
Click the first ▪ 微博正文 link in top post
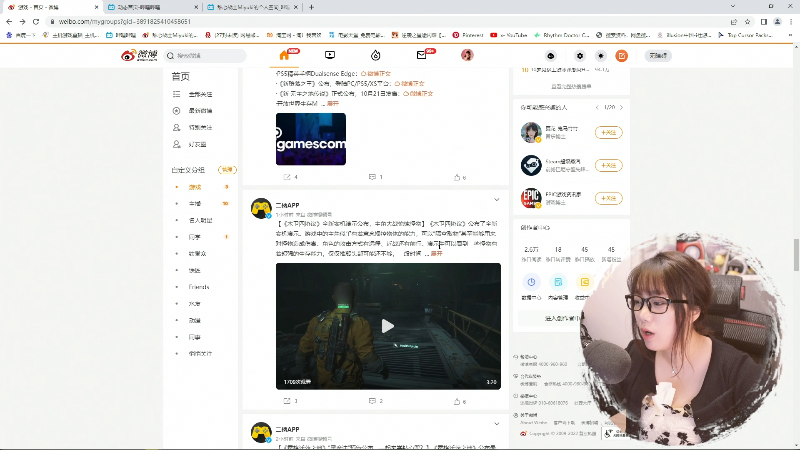(x=376, y=73)
